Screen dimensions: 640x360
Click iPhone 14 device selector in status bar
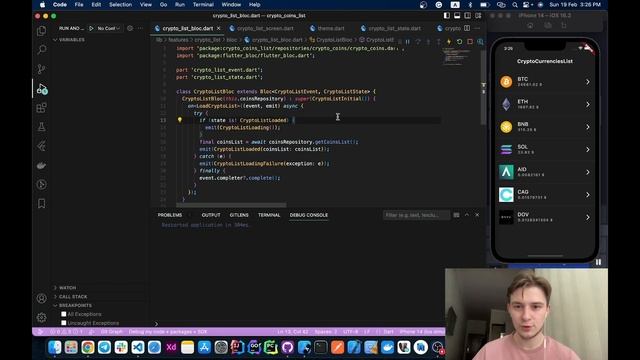[x=422, y=332]
